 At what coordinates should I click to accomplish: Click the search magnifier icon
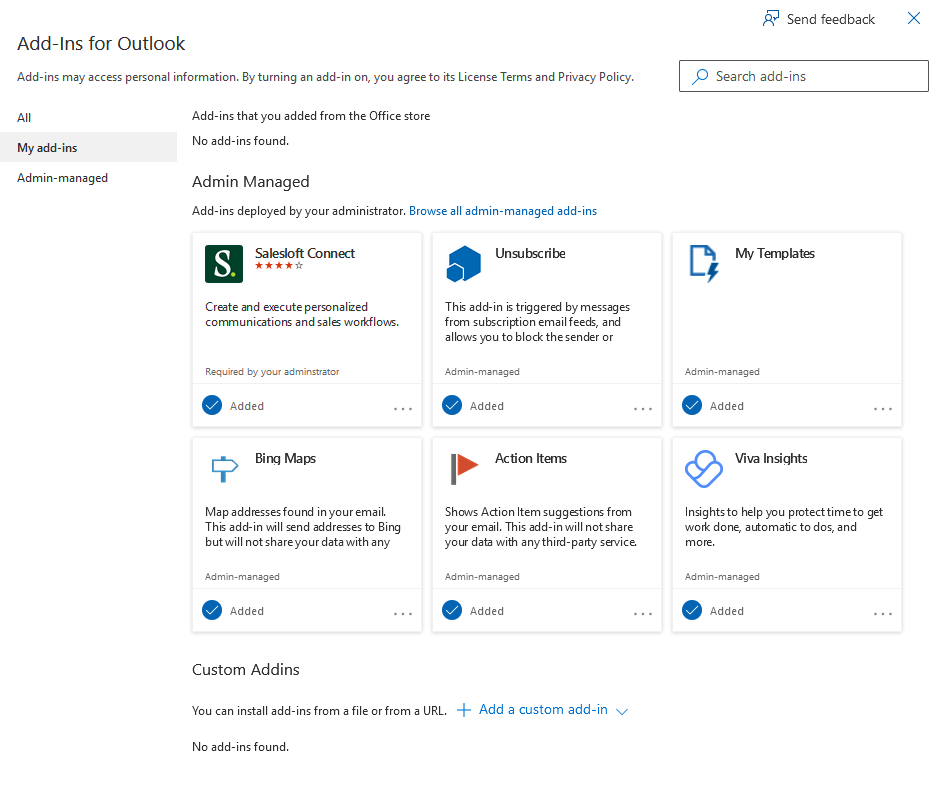tap(700, 76)
